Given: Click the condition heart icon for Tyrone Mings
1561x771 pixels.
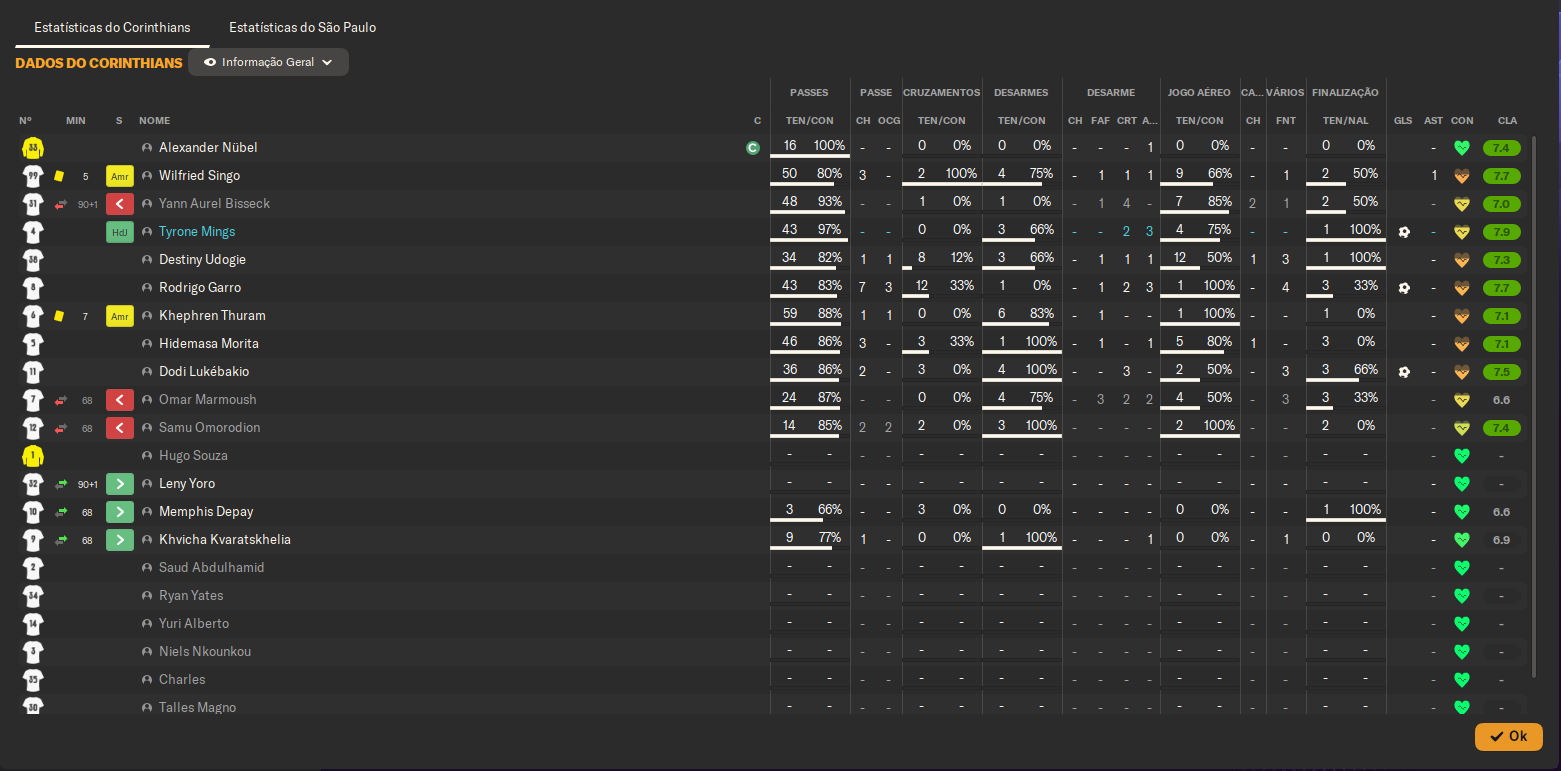Looking at the screenshot, I should pos(1462,232).
